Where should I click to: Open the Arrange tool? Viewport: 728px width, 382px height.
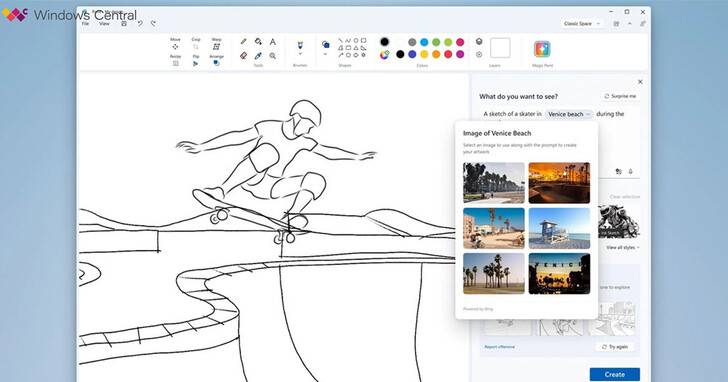tap(216, 60)
